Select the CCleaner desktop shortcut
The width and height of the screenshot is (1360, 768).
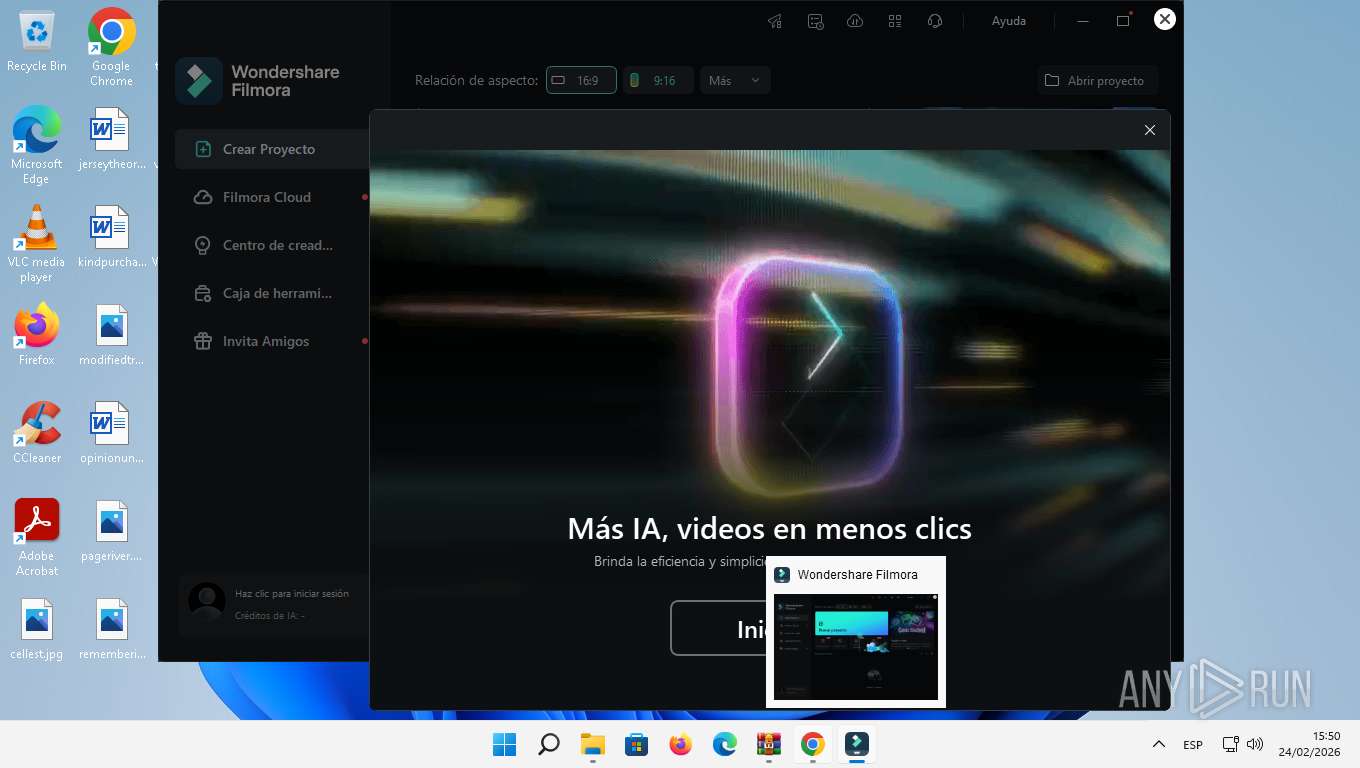point(37,432)
